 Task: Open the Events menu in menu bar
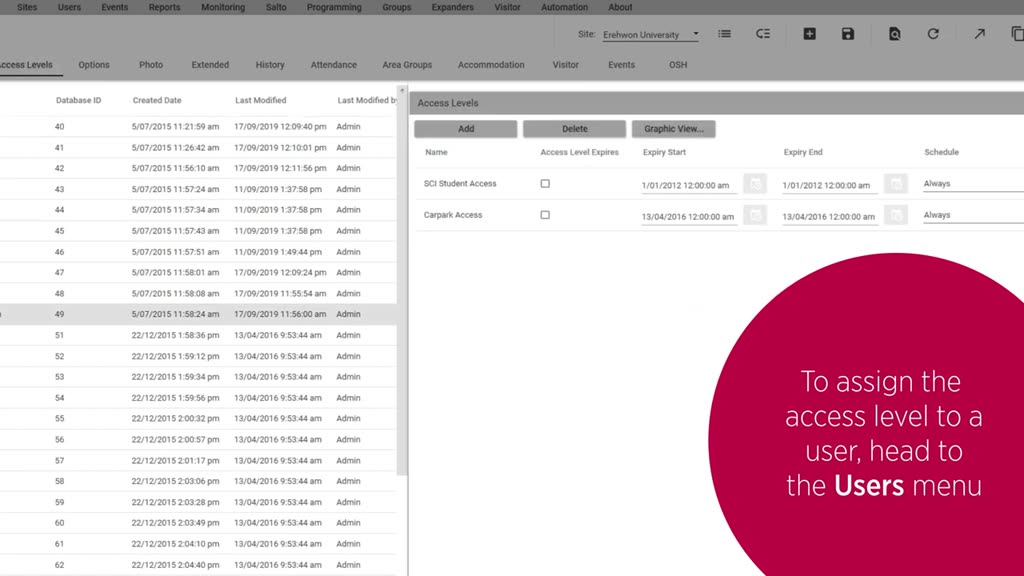[x=114, y=7]
